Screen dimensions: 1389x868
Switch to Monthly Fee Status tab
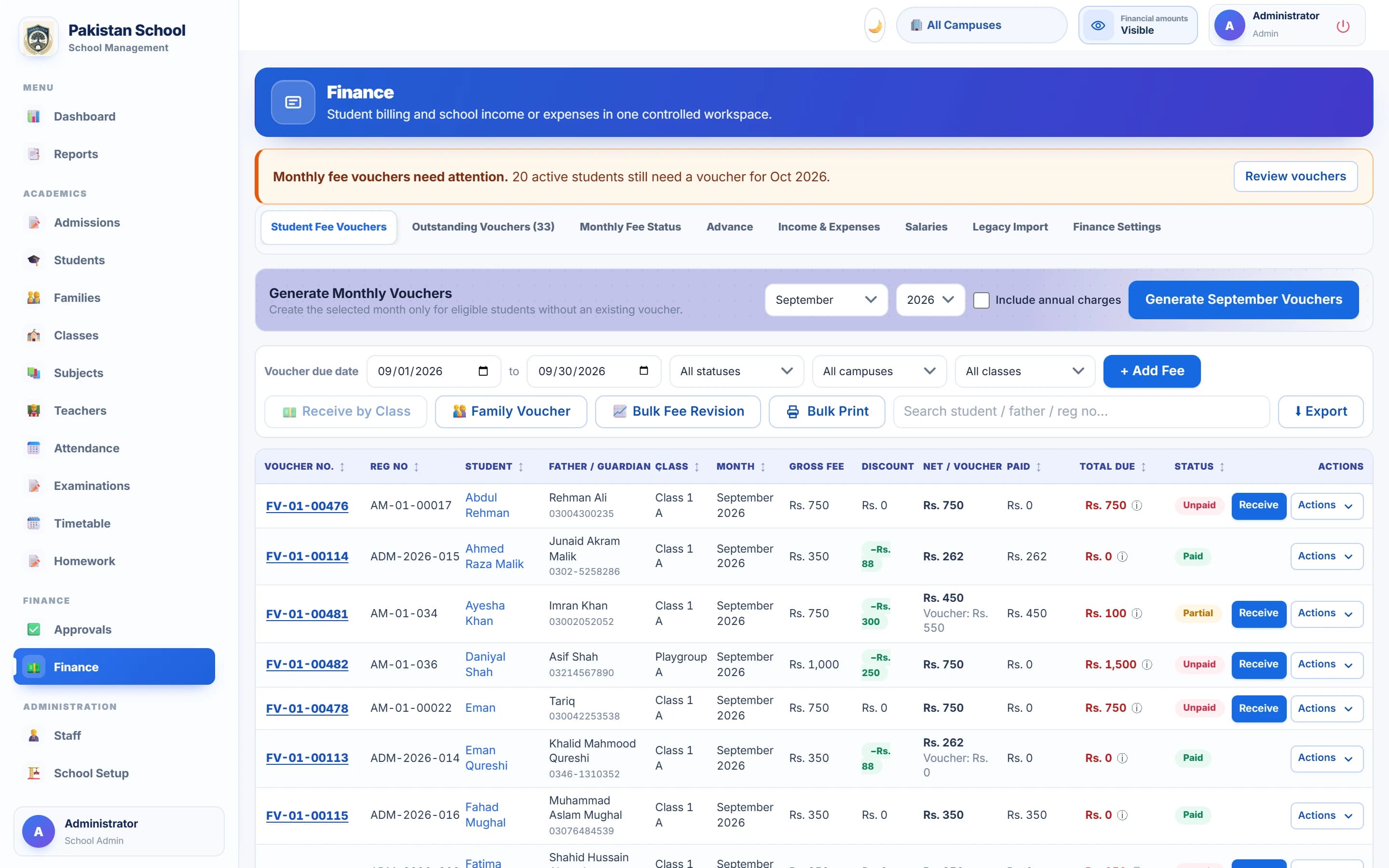click(x=630, y=227)
